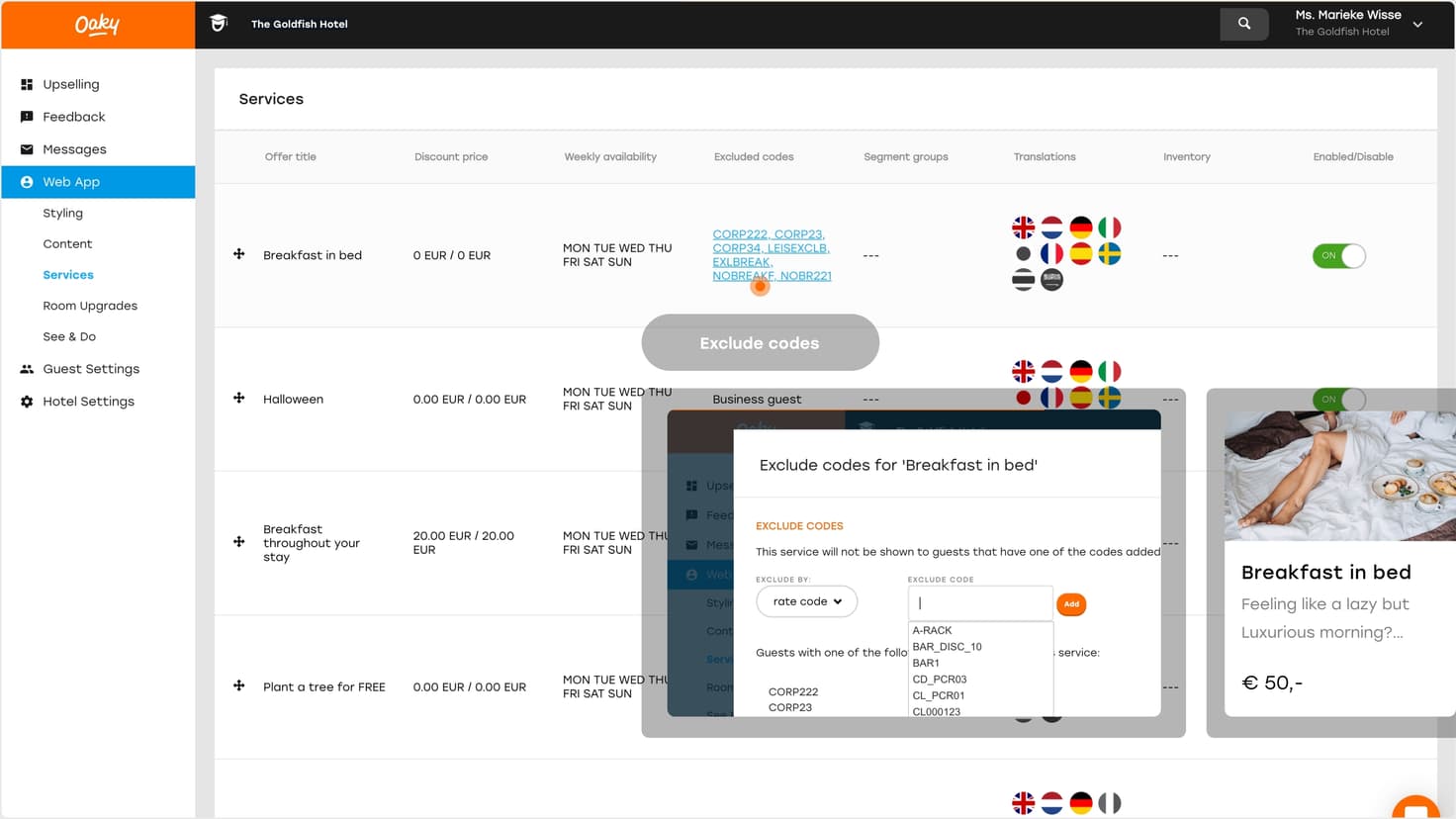
Task: Click the Spanish flag for Breakfast in bed
Action: (1081, 254)
